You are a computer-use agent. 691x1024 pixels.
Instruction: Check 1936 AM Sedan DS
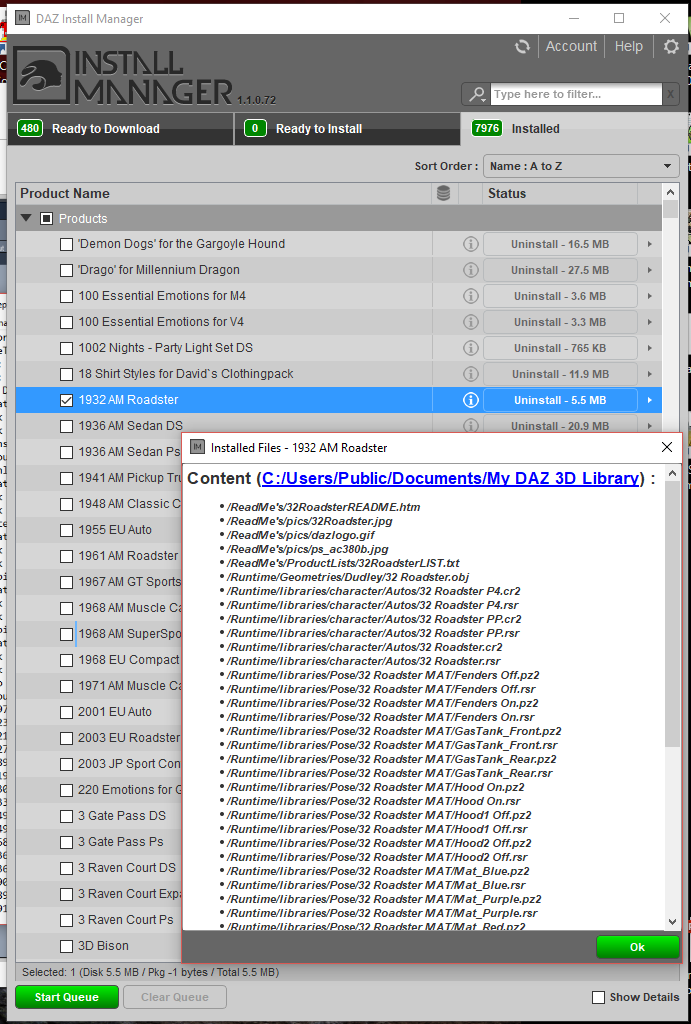[66, 426]
